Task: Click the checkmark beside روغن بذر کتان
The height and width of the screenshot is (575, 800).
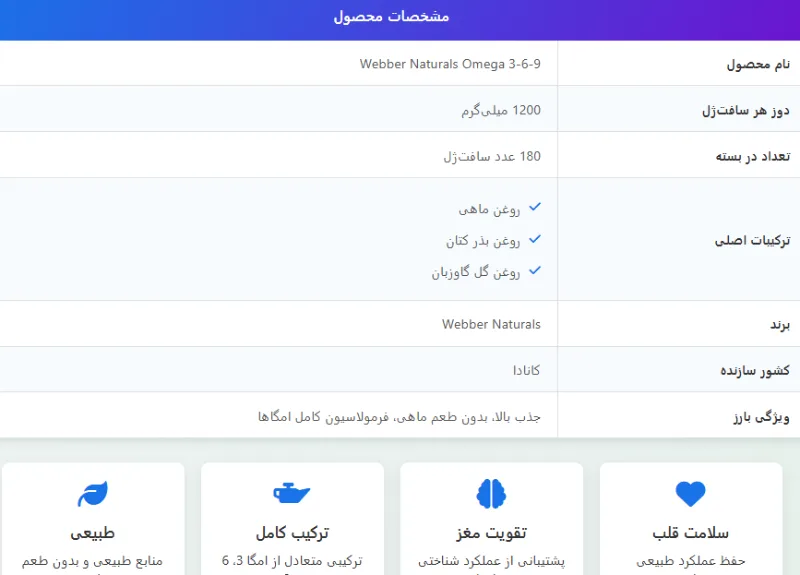Action: [x=535, y=239]
